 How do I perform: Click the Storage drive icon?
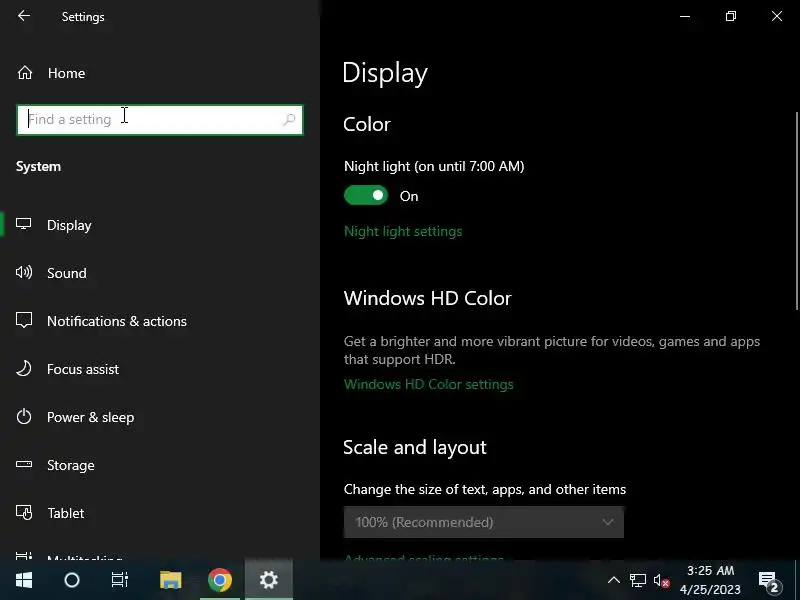click(23, 464)
